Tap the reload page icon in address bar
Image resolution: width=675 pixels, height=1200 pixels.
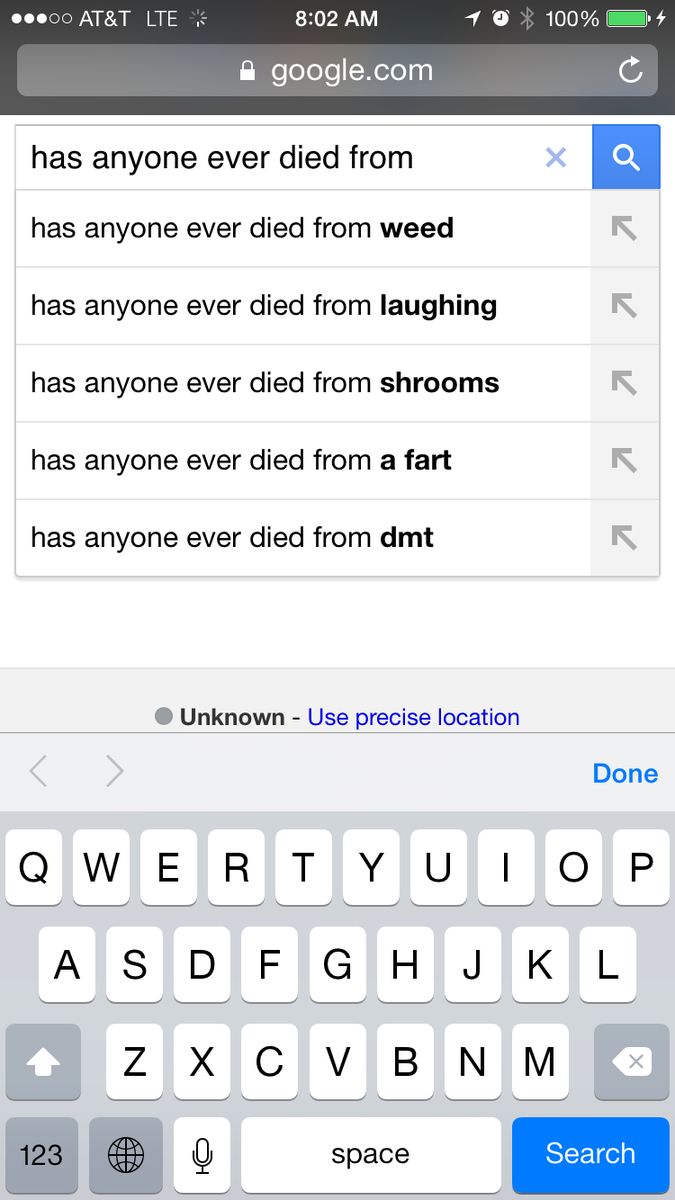coord(630,70)
